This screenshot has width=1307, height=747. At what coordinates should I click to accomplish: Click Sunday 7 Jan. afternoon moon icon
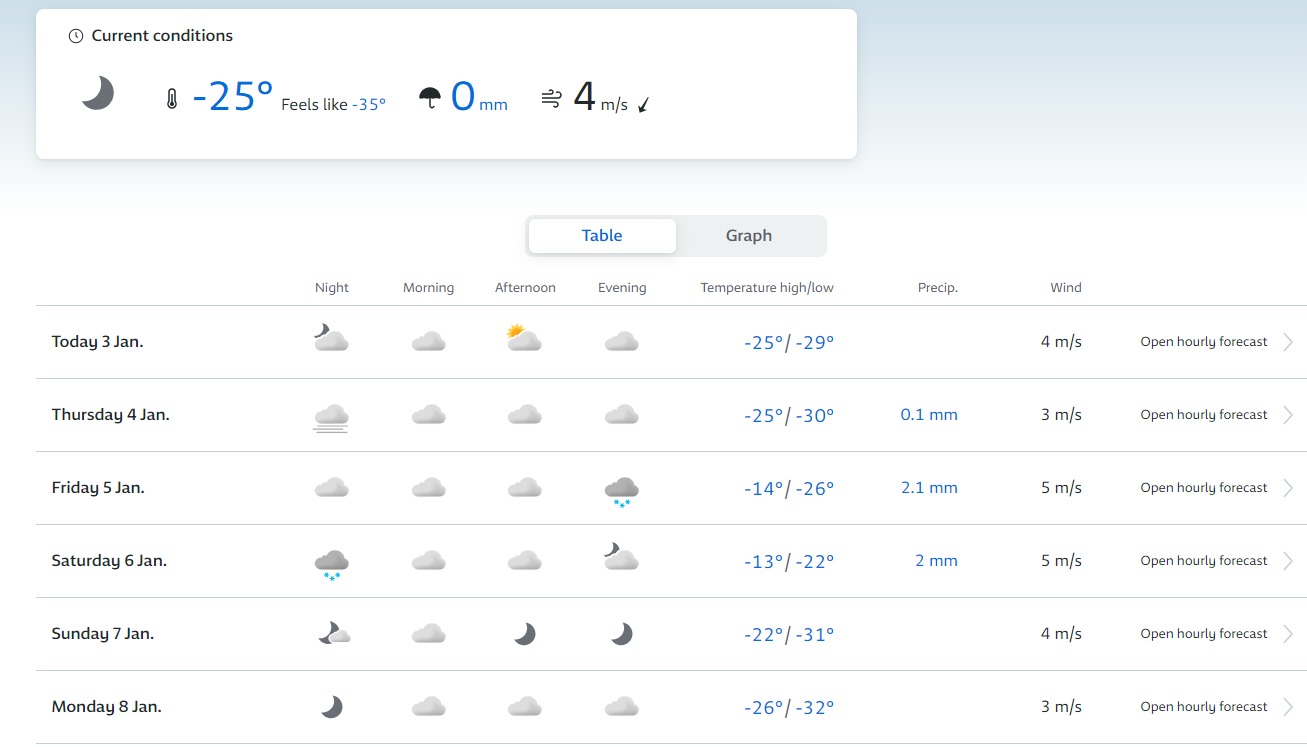[x=524, y=634]
